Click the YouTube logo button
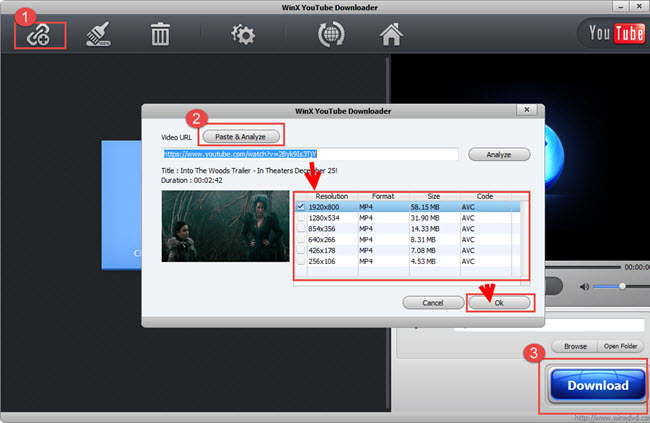The image size is (650, 423). [616, 33]
